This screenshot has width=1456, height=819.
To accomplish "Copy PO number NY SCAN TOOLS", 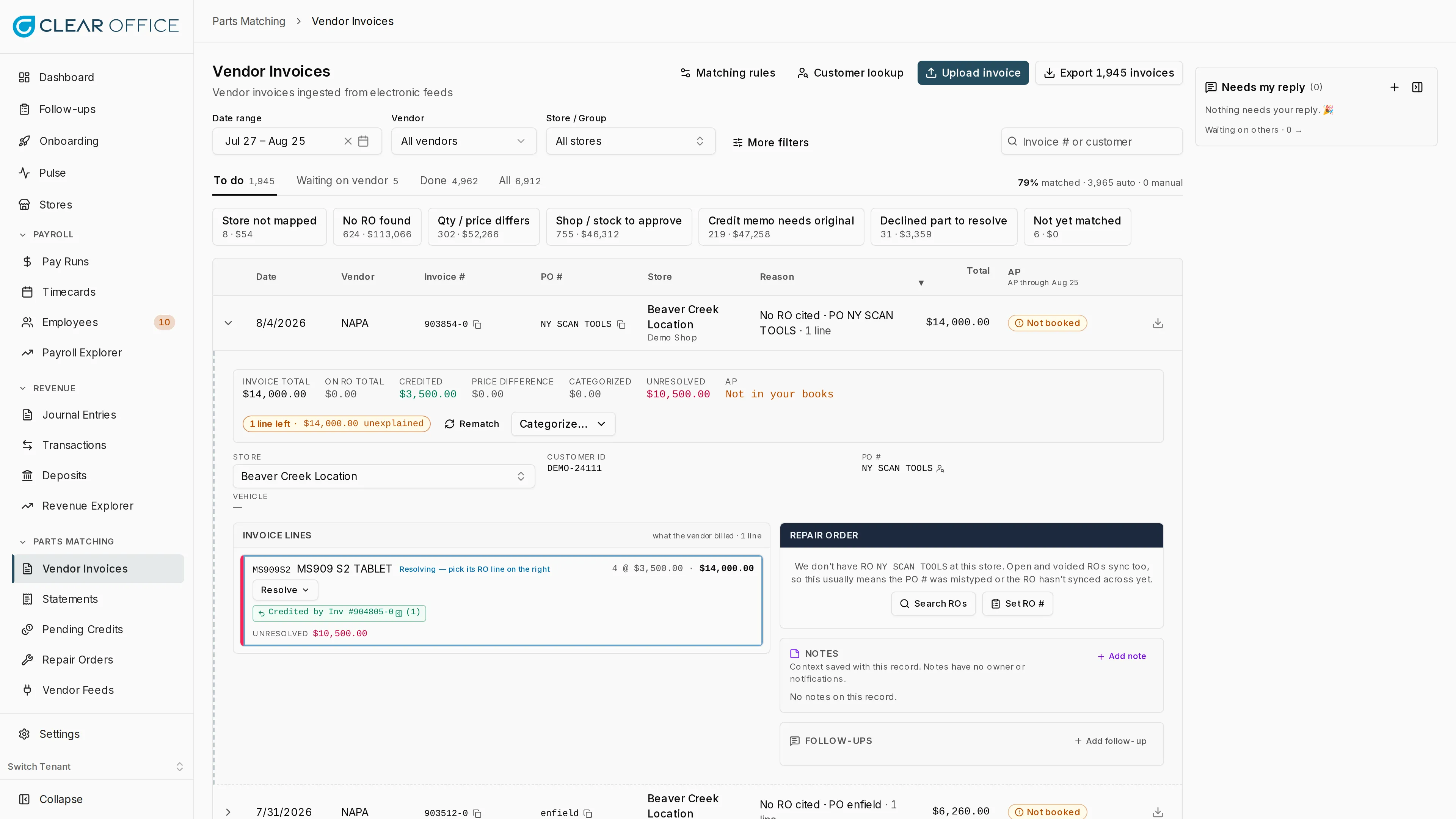I will [621, 325].
